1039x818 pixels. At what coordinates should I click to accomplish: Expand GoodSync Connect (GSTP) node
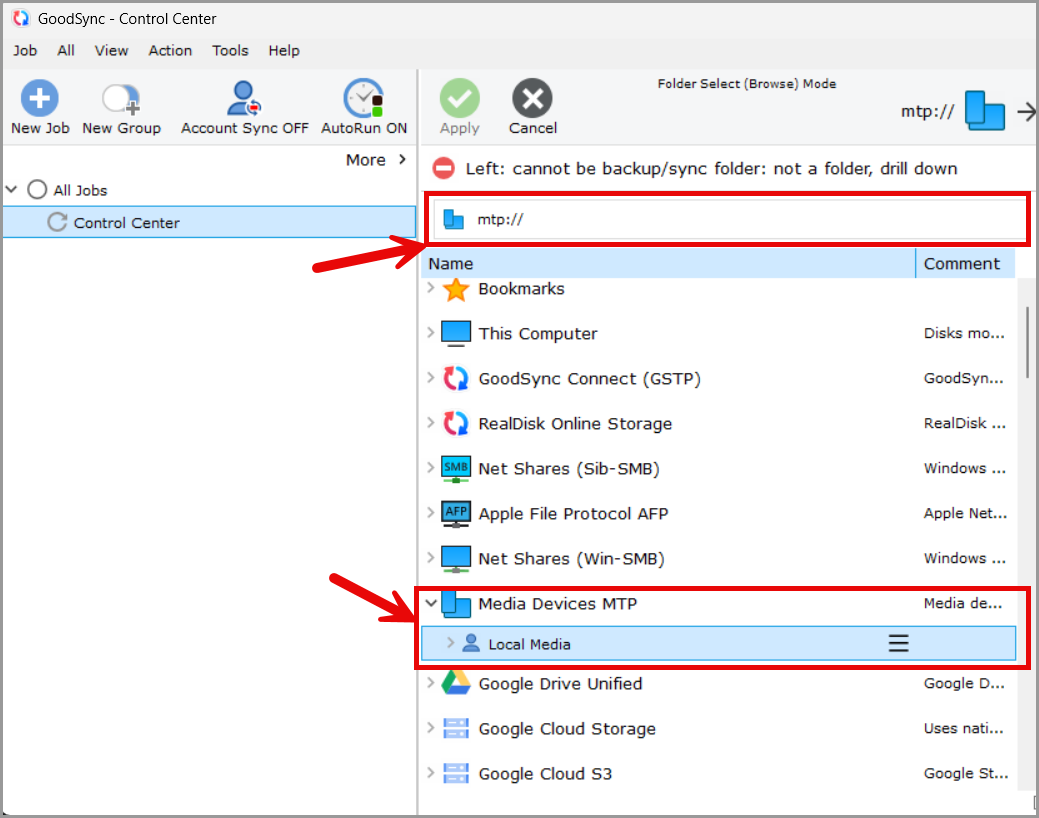pos(431,377)
